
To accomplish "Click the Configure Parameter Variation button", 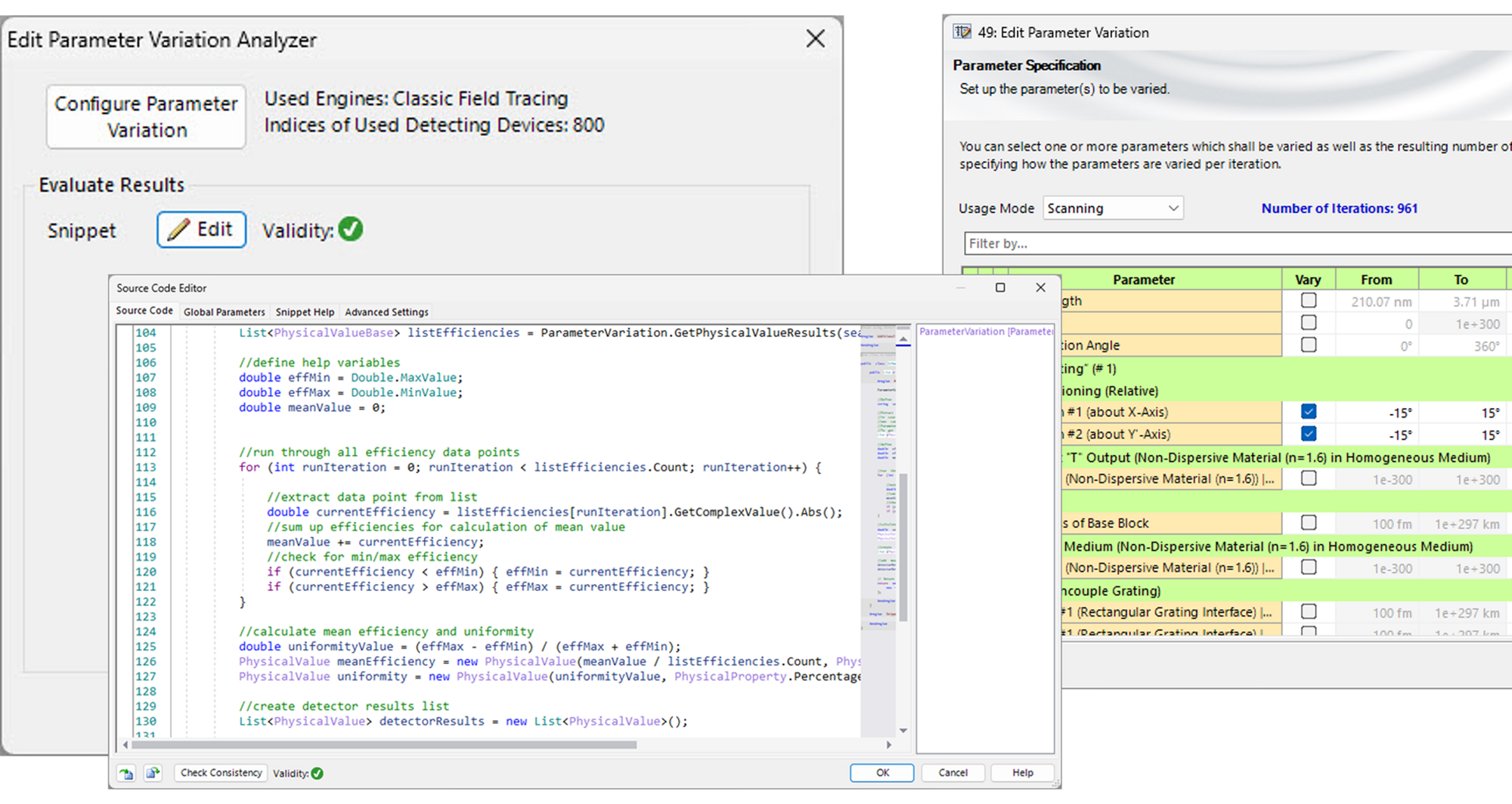I will (146, 116).
